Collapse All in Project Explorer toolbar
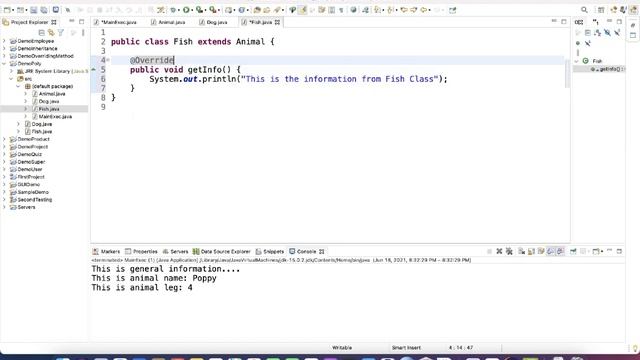 [x=41, y=32]
